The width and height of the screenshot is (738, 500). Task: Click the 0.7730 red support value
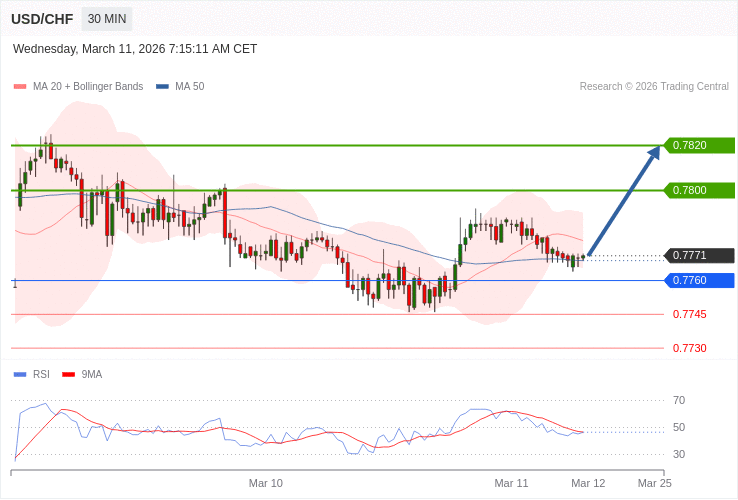(x=690, y=348)
